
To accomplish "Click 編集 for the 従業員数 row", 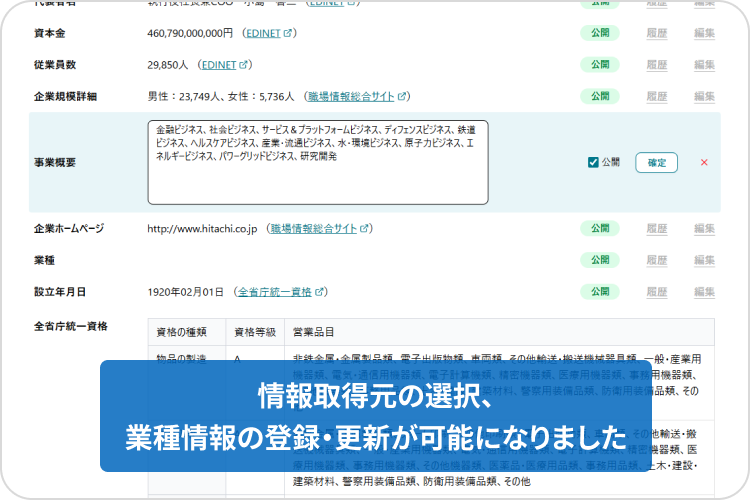I will point(704,65).
